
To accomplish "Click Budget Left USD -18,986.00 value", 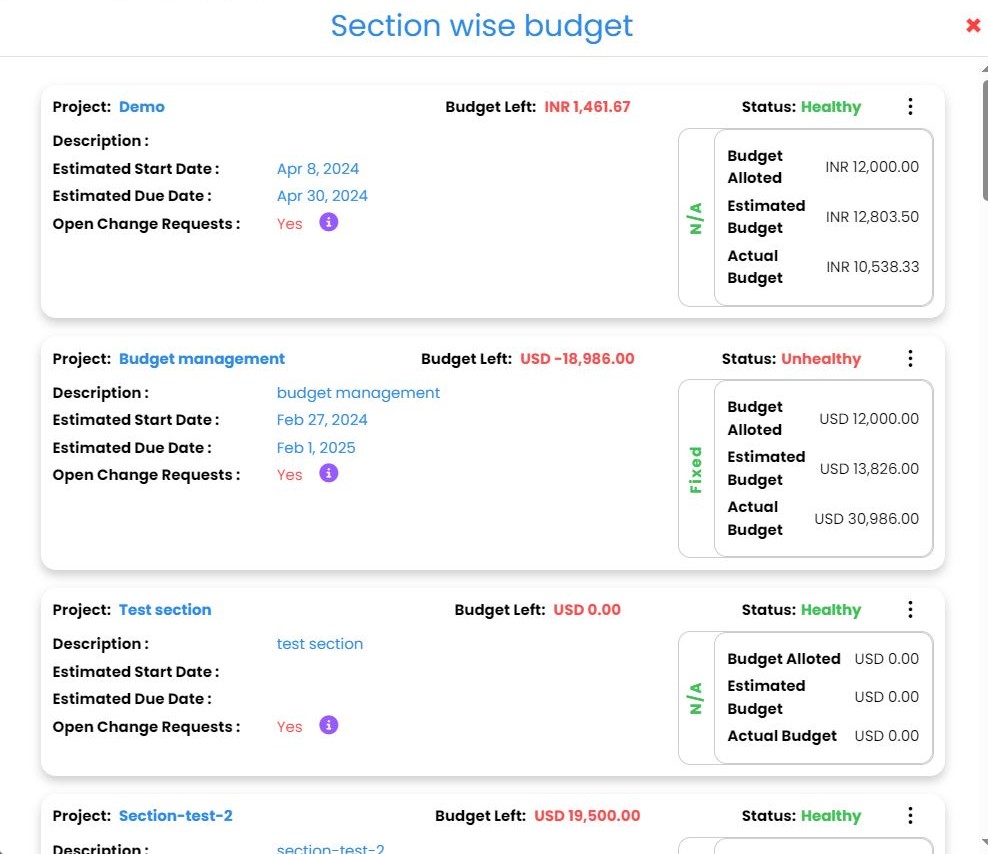I will pos(577,359).
